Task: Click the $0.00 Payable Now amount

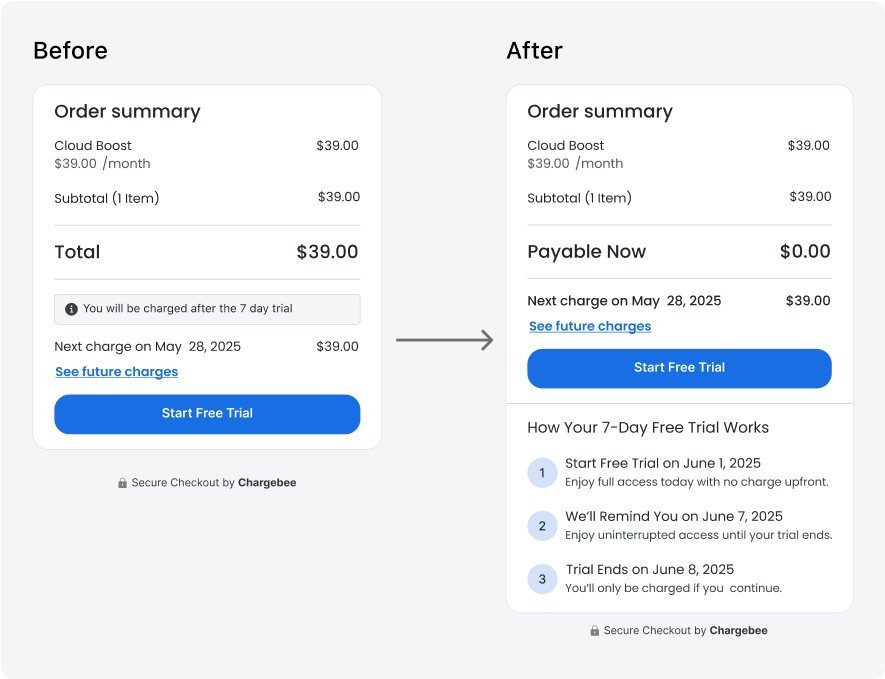Action: [805, 252]
